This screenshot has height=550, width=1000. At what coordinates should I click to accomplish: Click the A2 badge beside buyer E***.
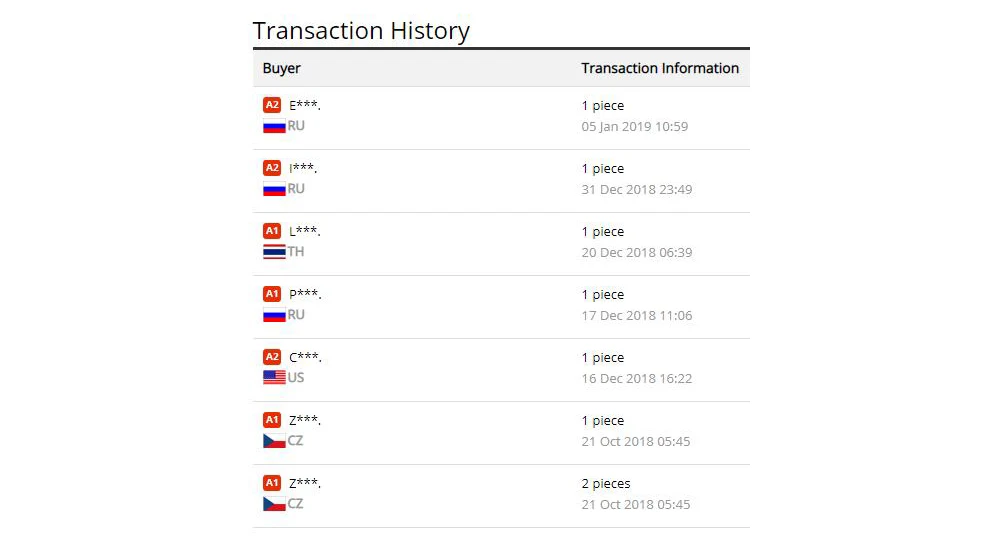tap(272, 105)
